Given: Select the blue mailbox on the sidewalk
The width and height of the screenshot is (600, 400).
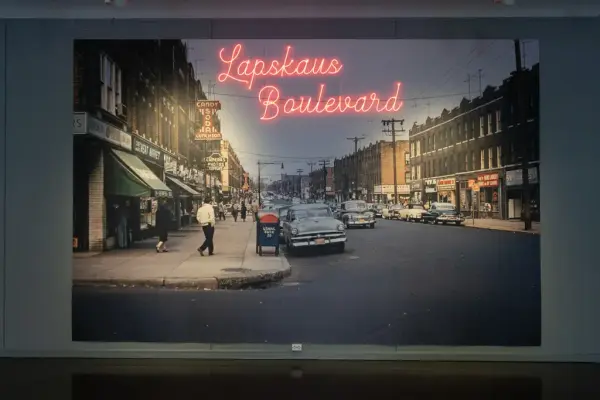Looking at the screenshot, I should pyautogui.click(x=268, y=232).
